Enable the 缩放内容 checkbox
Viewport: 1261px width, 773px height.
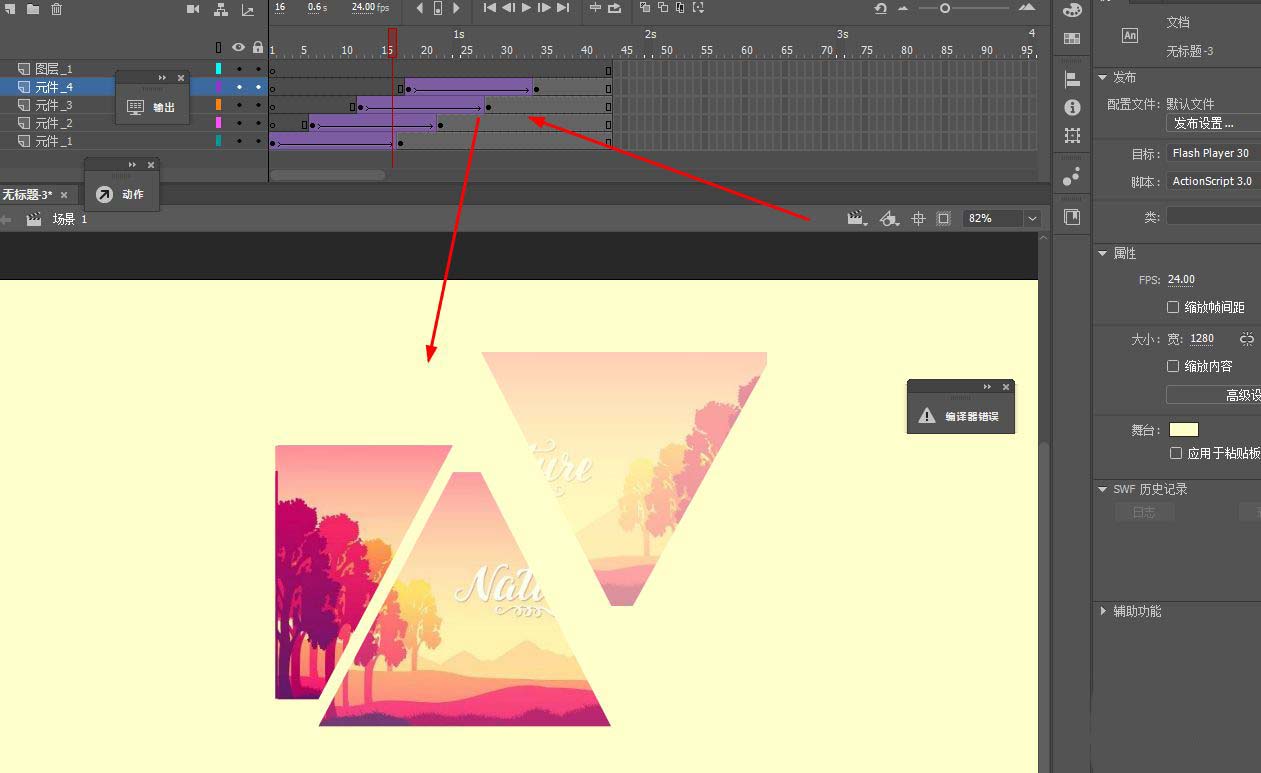coord(1173,366)
